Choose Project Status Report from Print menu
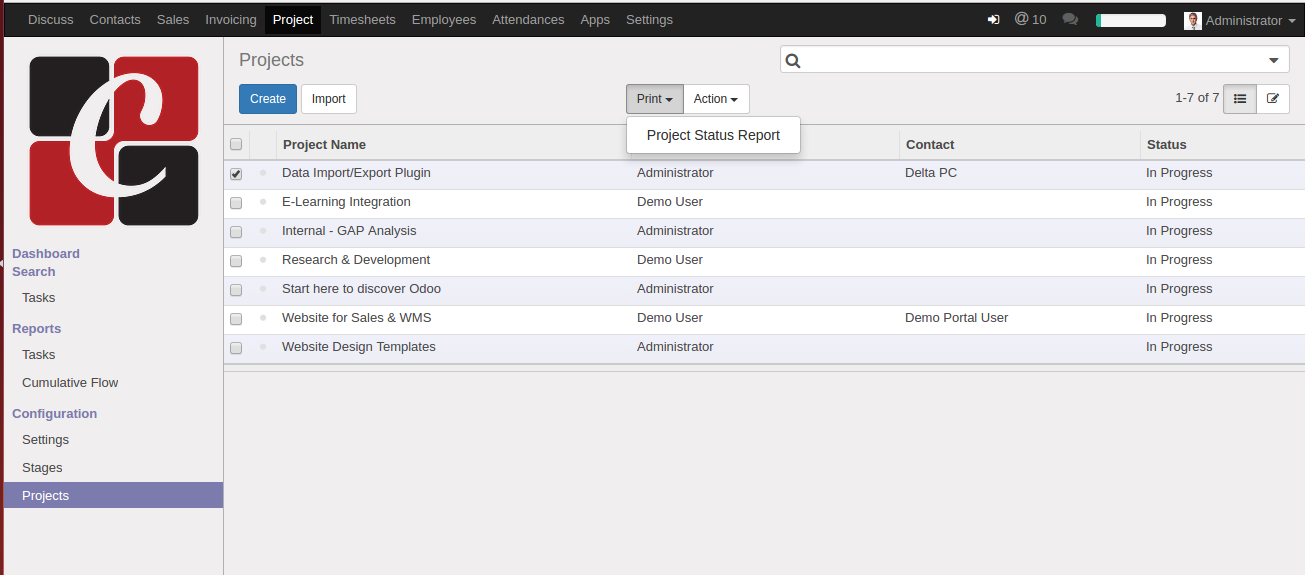This screenshot has width=1305, height=575. 713,136
